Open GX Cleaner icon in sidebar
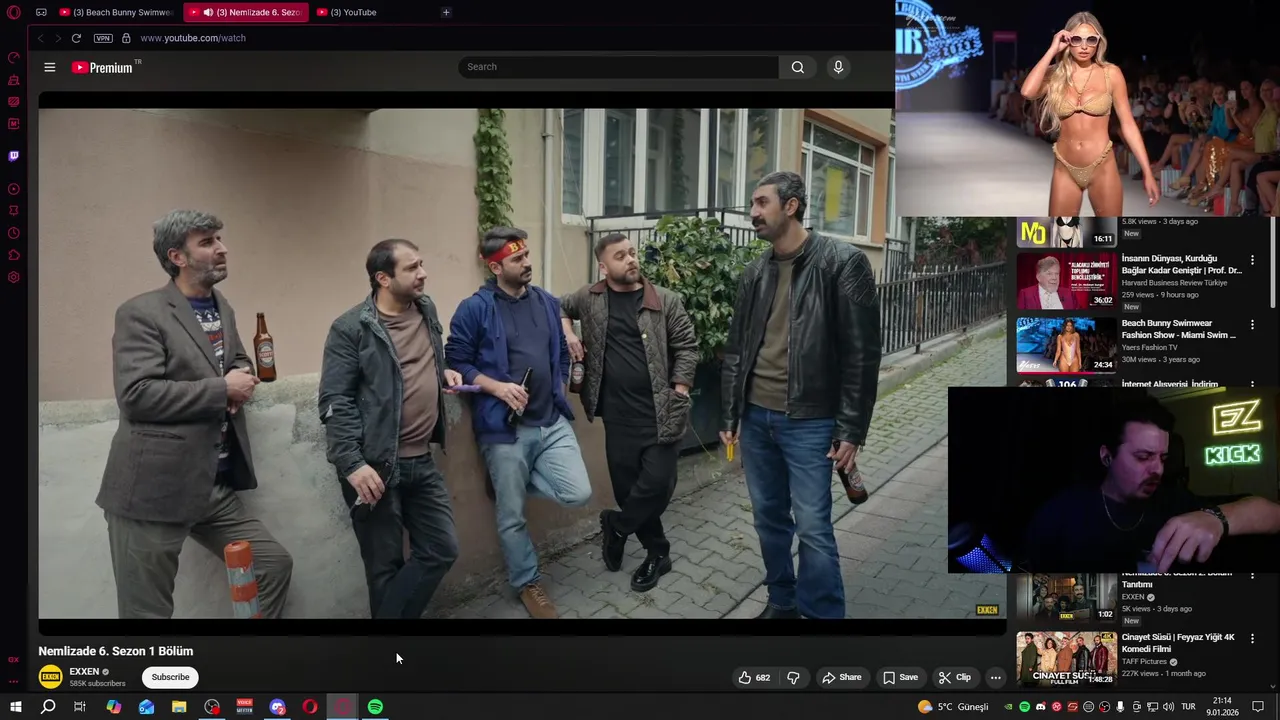1280x720 pixels. [x=13, y=79]
